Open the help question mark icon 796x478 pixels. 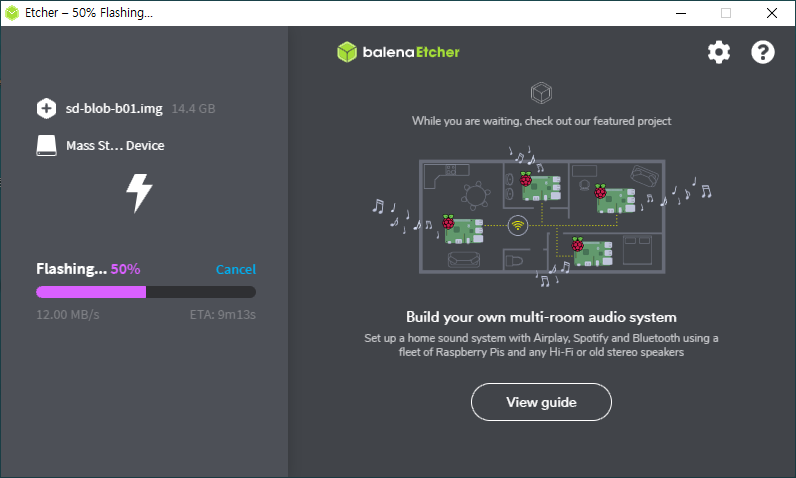coord(762,52)
